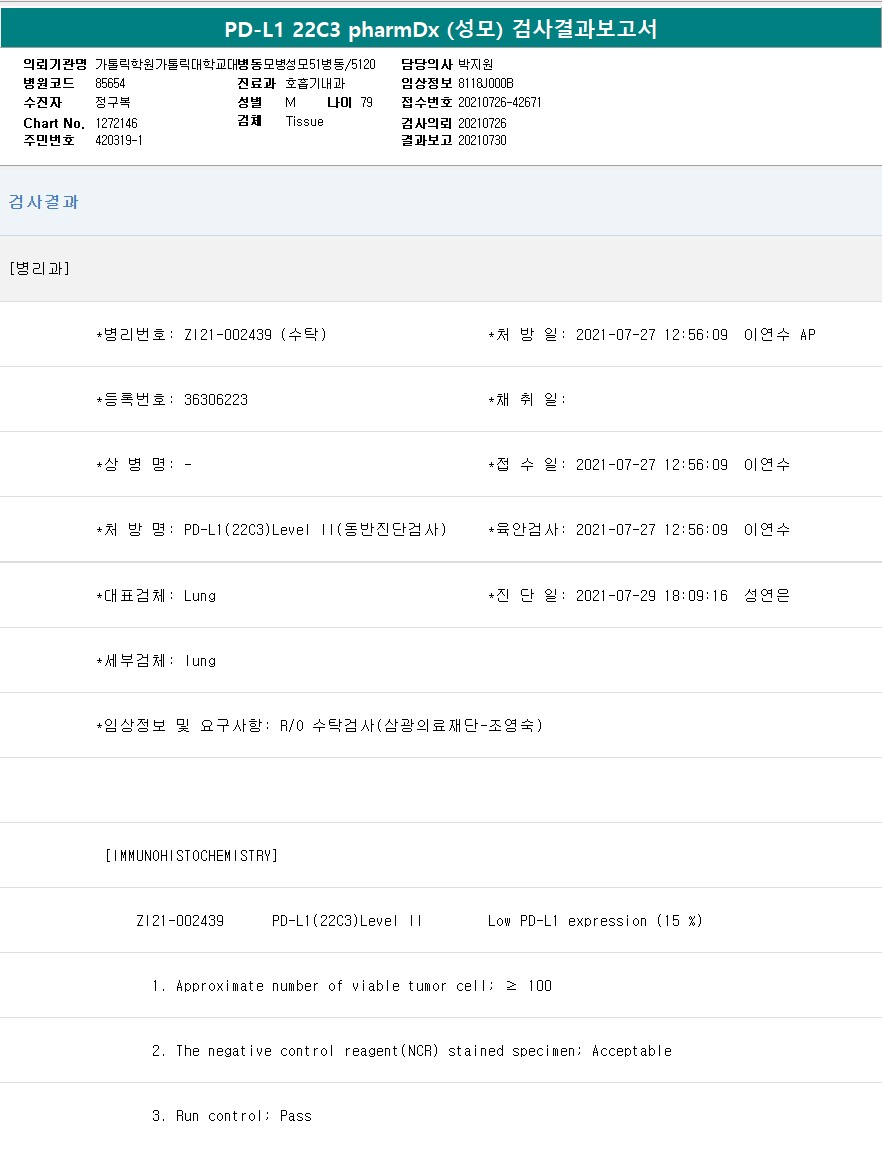Select result Low PD-L1 expression (15 %)

tap(595, 921)
